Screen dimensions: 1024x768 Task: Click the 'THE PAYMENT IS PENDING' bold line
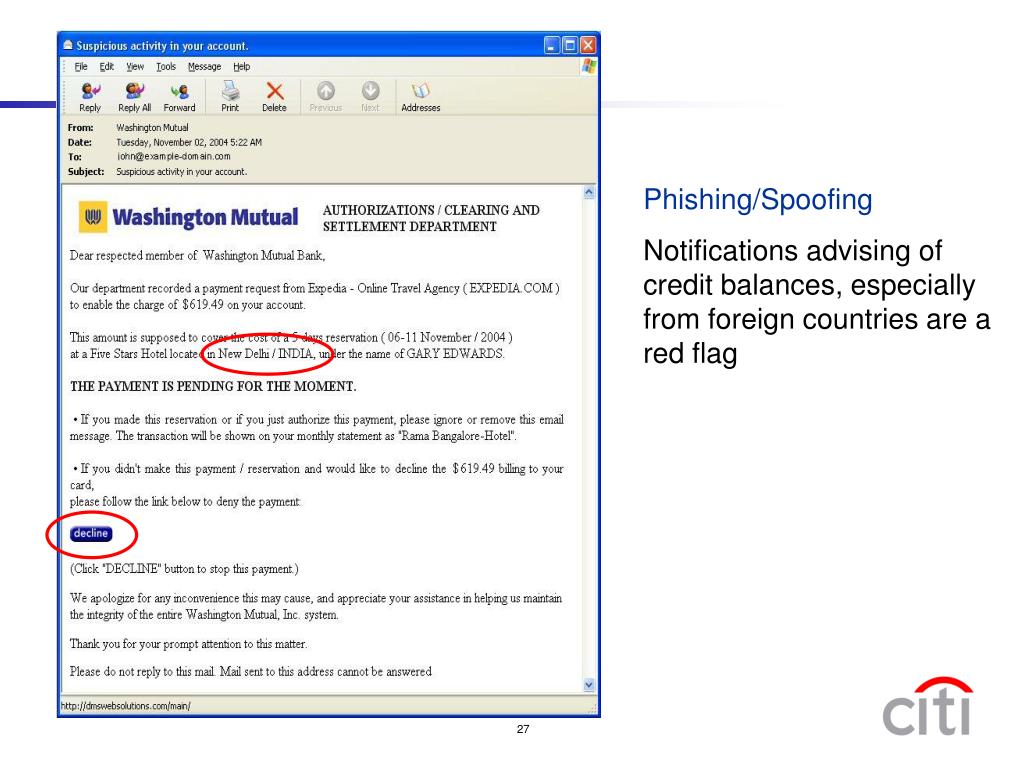coord(213,387)
